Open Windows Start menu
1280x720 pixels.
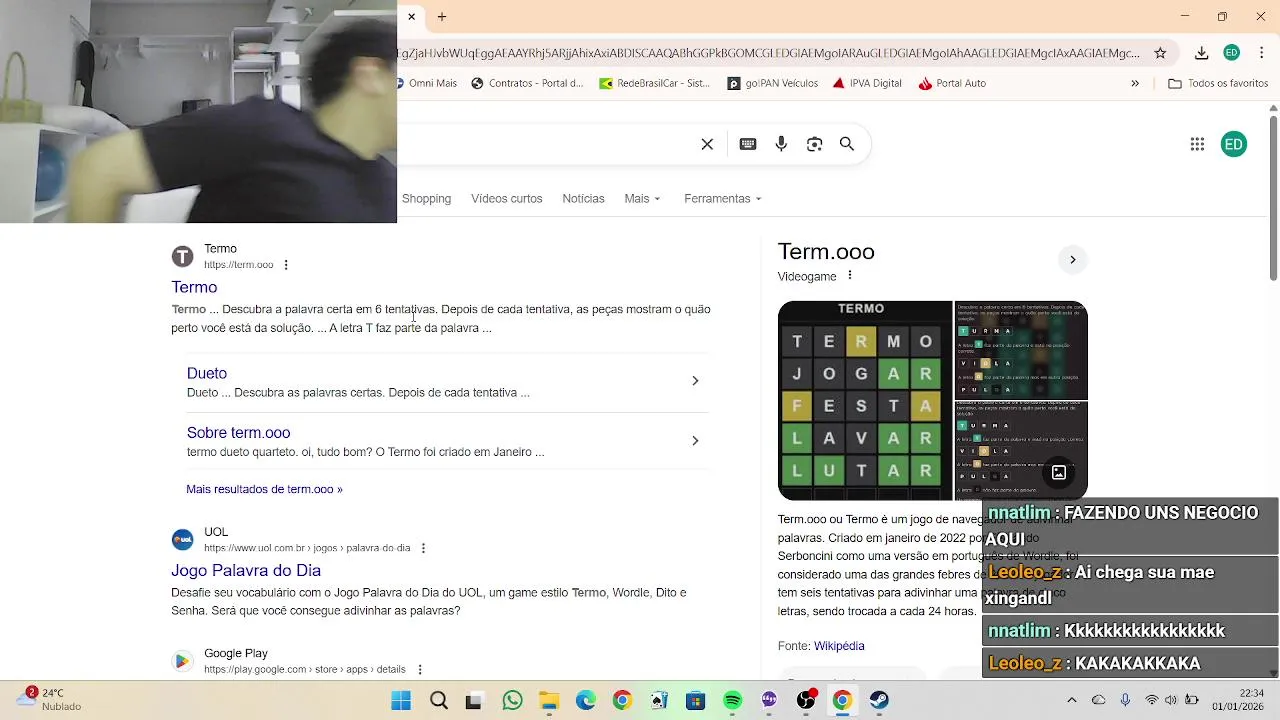pos(401,700)
